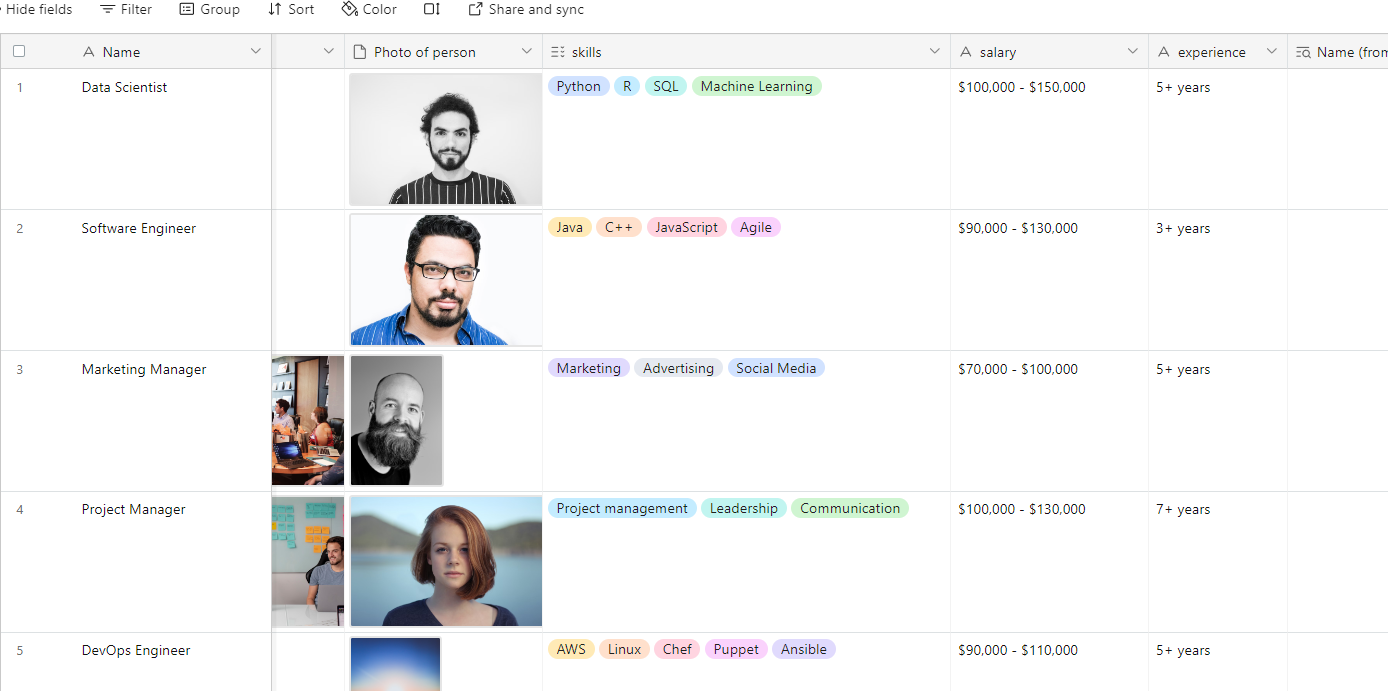This screenshot has height=691, width=1388.
Task: Select the JavaScript skill tag
Action: (686, 228)
